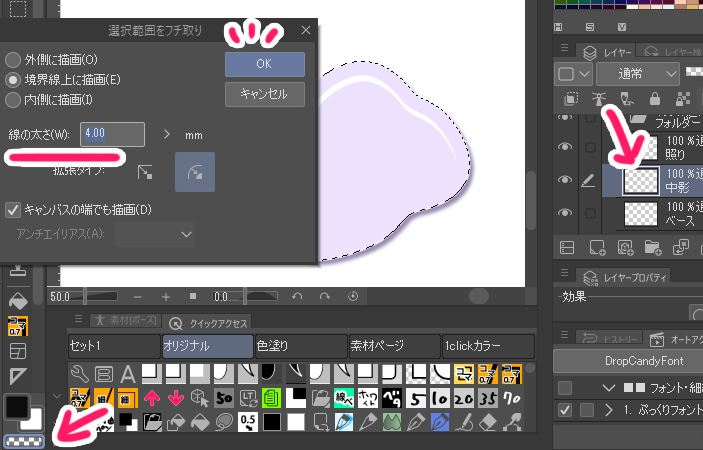Click the pink up arrow icon
This screenshot has height=450, width=703.
(153, 397)
